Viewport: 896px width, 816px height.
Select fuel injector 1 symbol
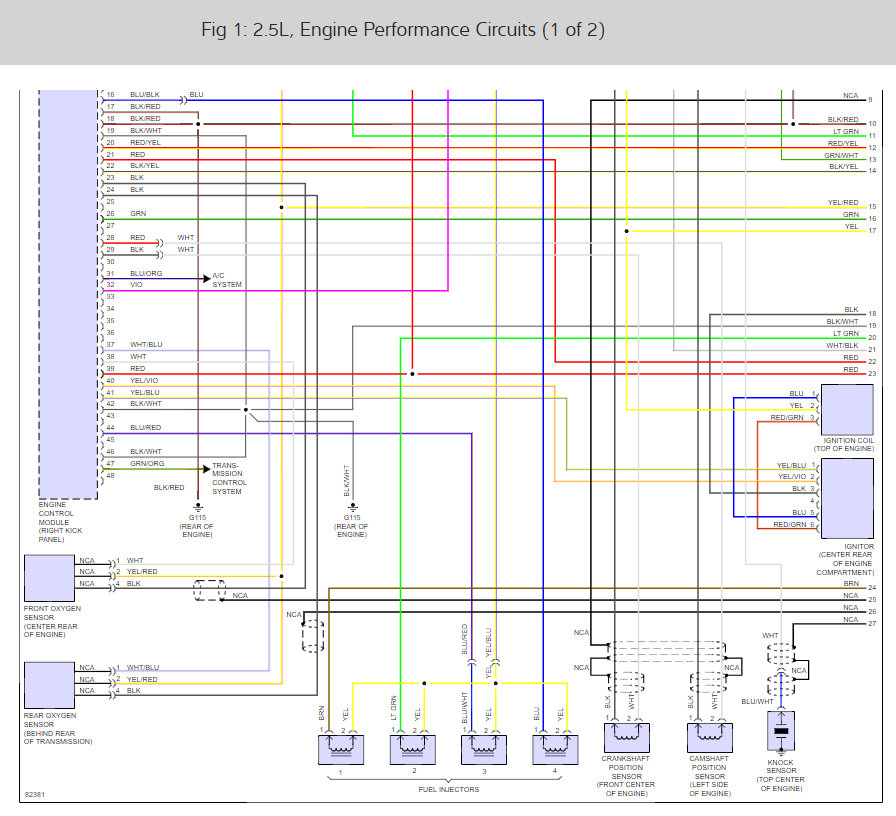click(341, 749)
